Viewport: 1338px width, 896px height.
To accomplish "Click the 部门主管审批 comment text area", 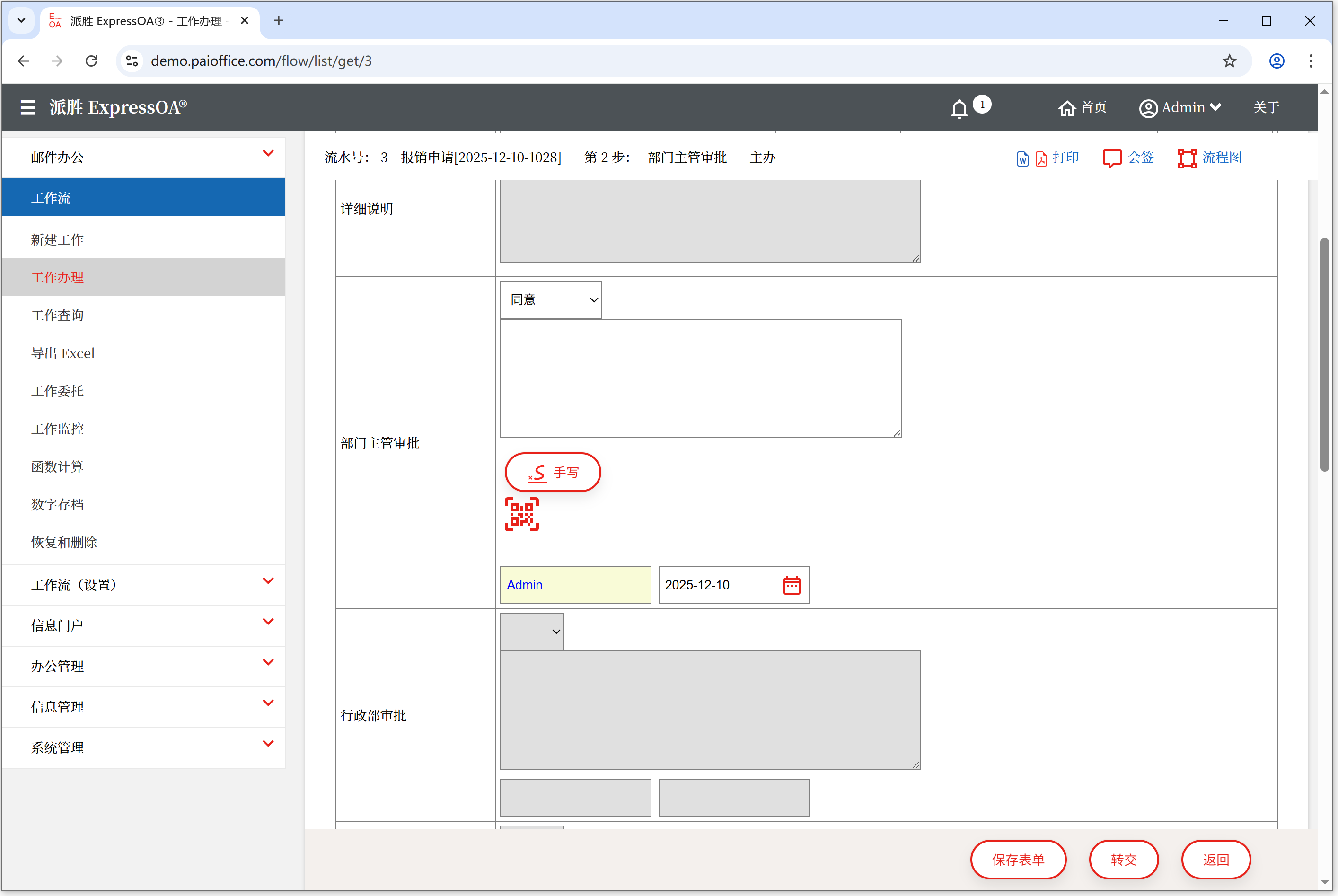I will click(701, 378).
